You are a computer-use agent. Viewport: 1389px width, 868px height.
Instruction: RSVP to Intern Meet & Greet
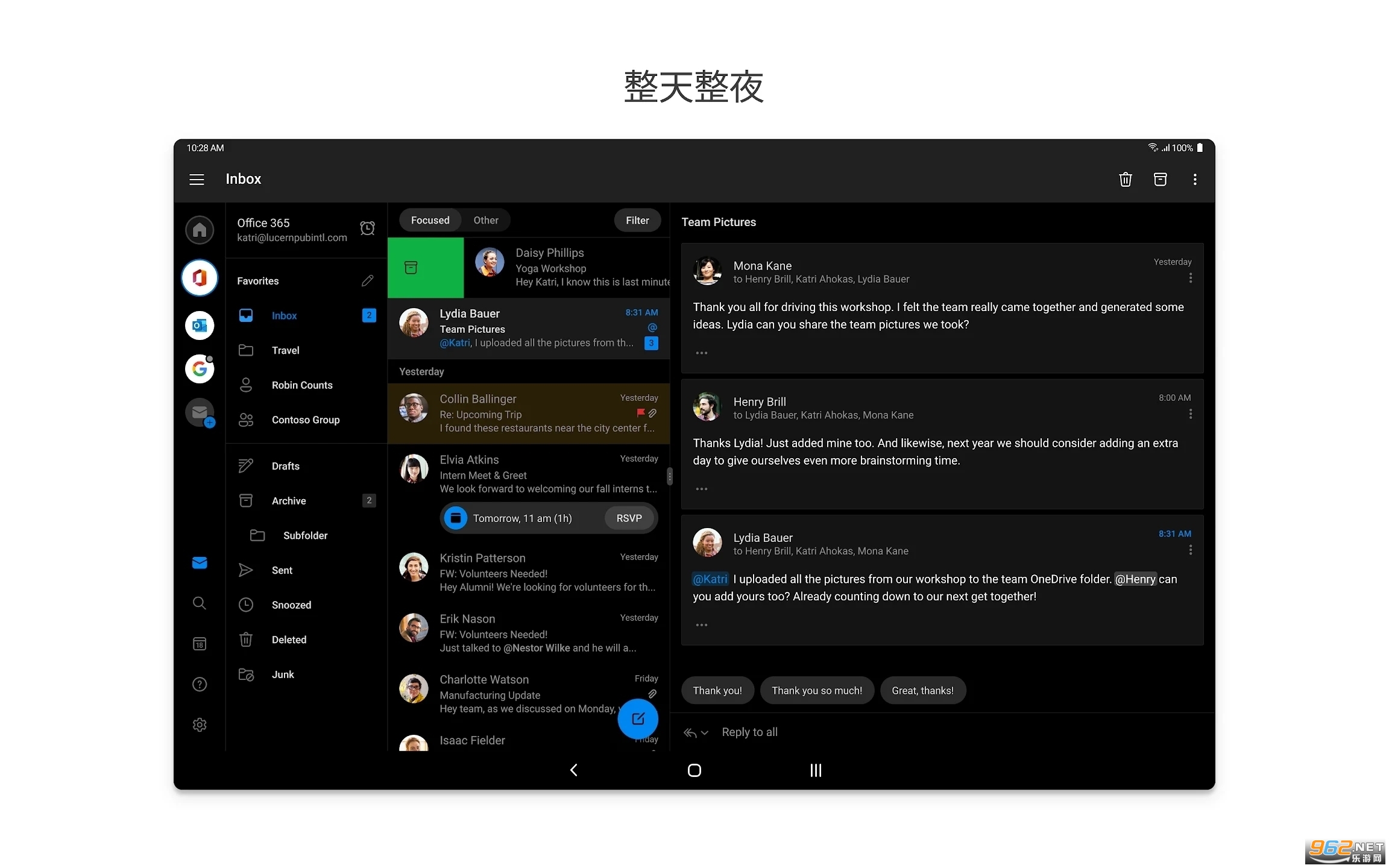[629, 518]
